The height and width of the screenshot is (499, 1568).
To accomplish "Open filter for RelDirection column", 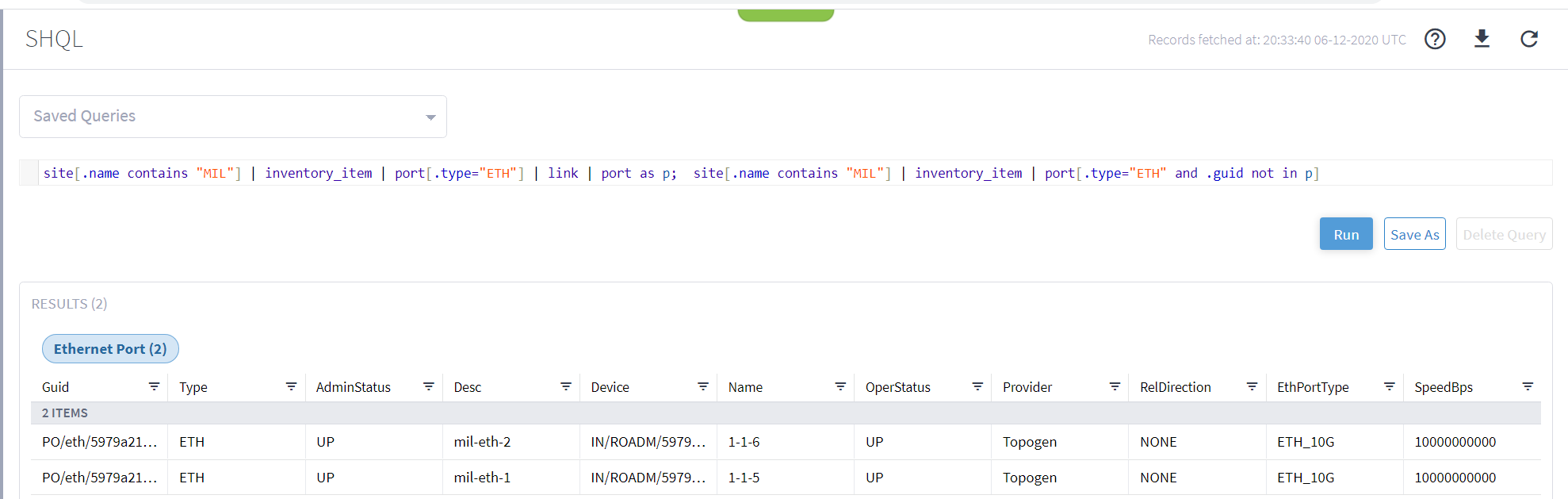I will point(1252,386).
